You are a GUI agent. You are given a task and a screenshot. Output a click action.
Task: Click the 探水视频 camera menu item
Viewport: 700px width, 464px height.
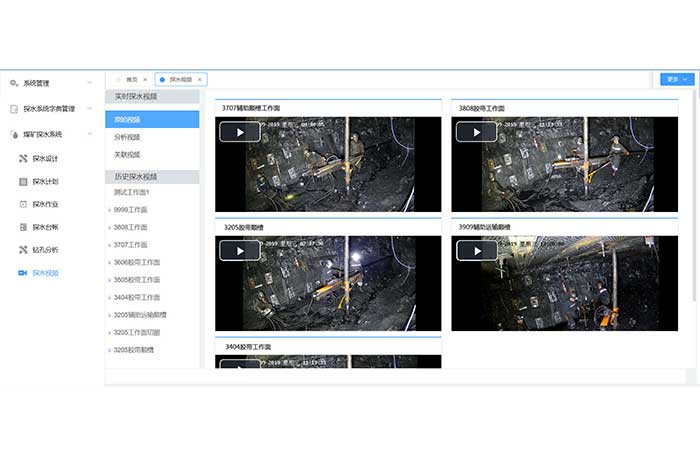tap(46, 272)
